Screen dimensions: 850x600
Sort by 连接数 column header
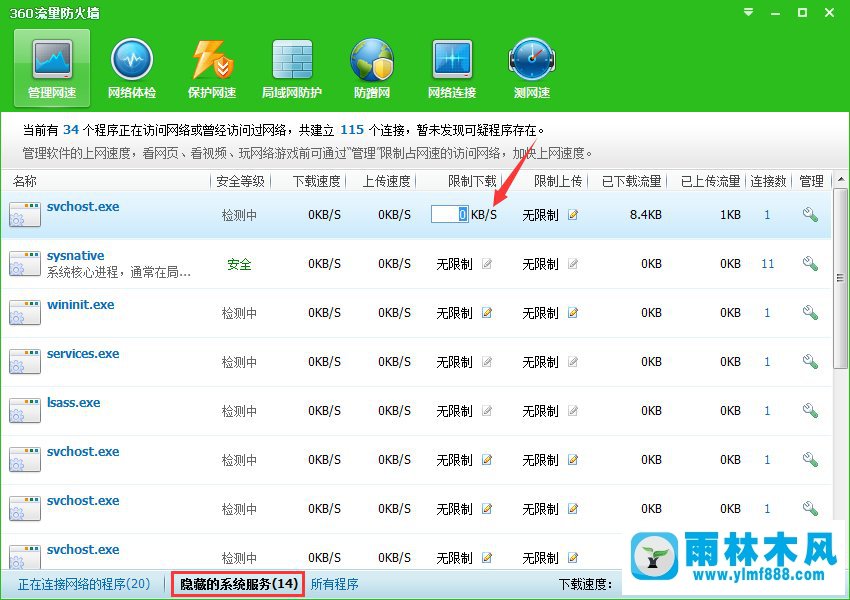[768, 181]
